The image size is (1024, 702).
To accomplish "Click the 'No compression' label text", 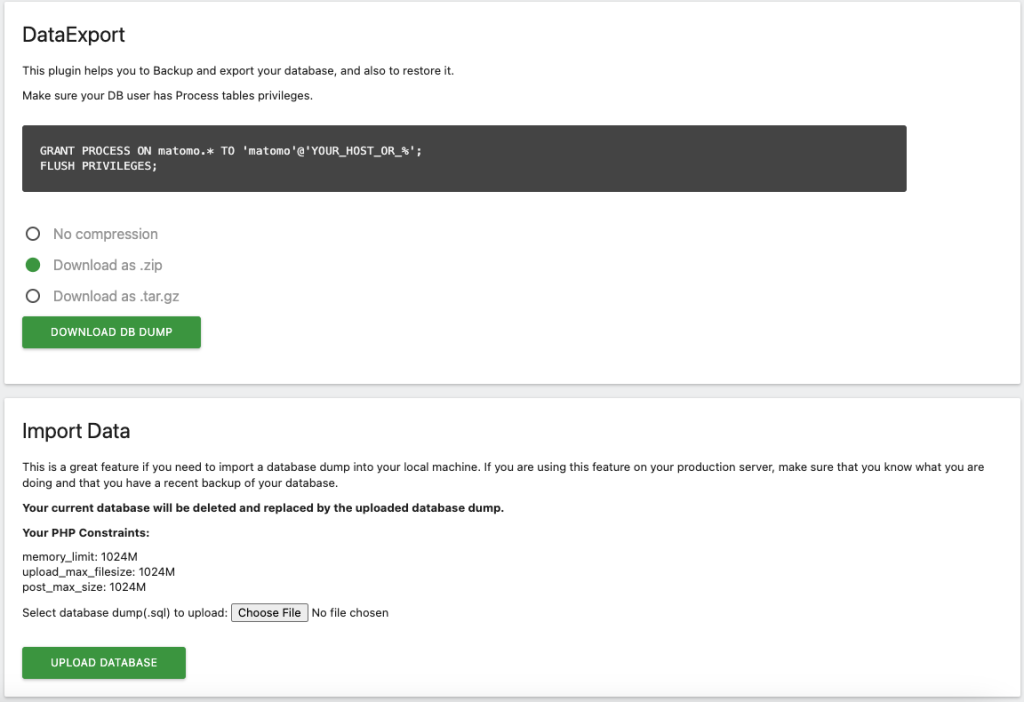I will click(x=105, y=234).
